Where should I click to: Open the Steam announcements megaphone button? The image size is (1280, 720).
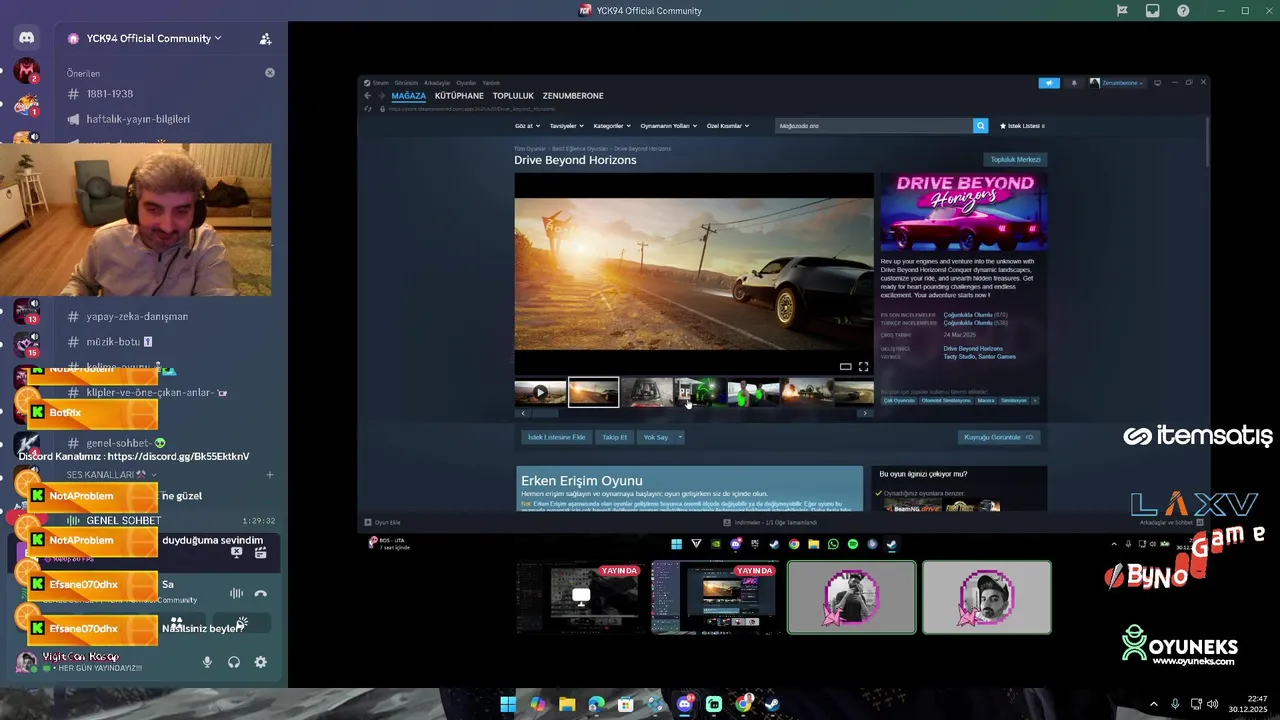pyautogui.click(x=1049, y=83)
